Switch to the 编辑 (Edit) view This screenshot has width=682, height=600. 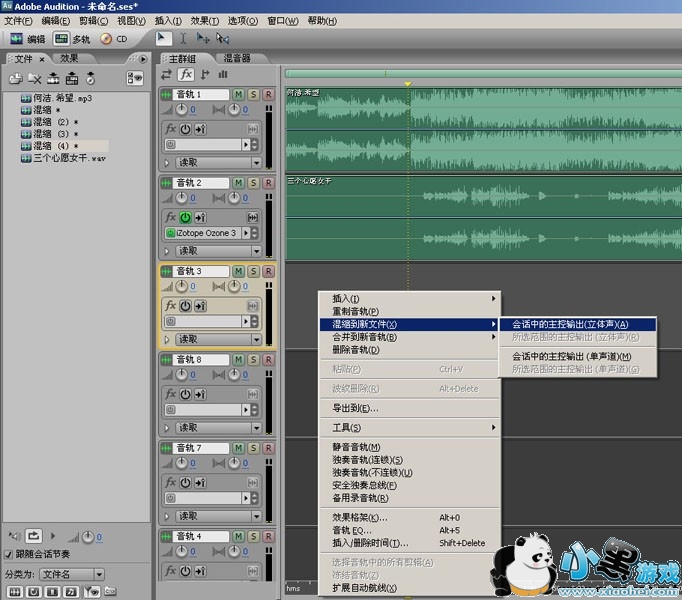point(27,39)
